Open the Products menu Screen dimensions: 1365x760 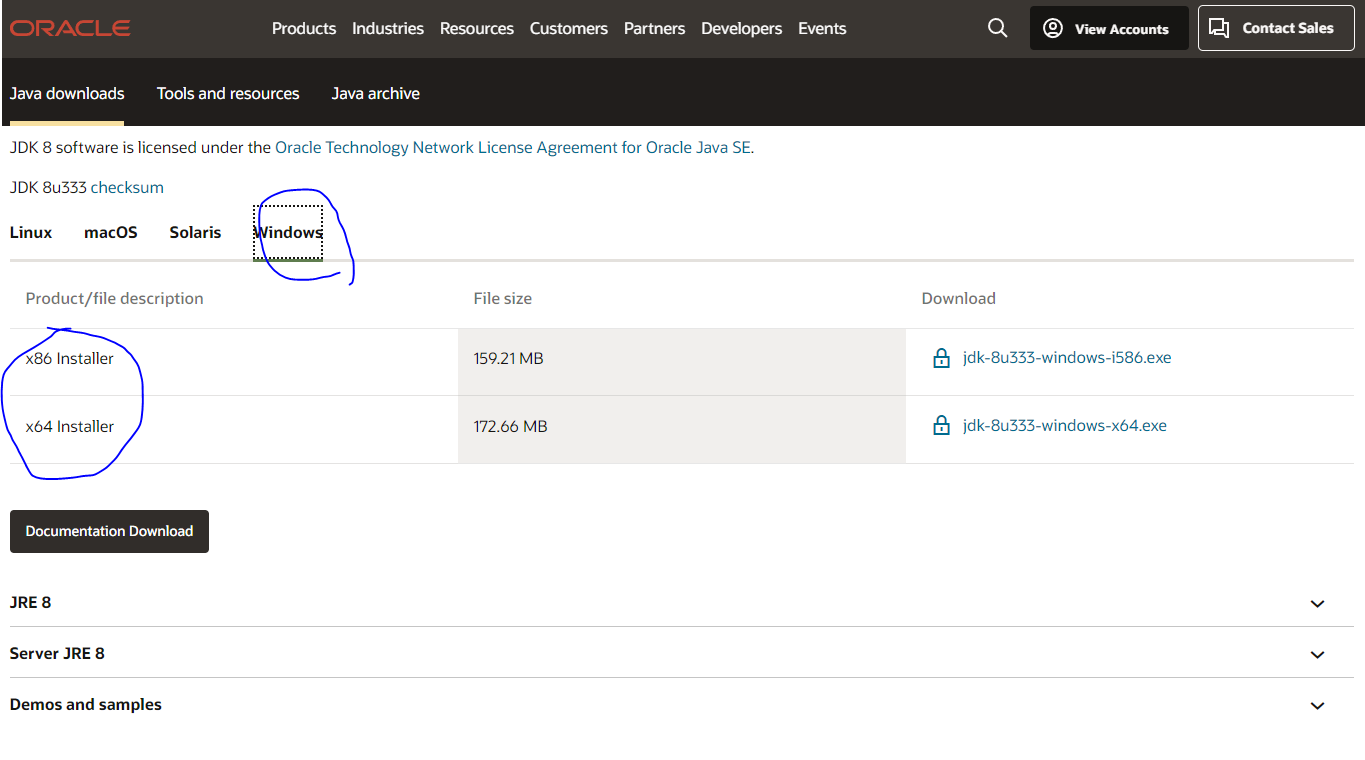pyautogui.click(x=304, y=28)
